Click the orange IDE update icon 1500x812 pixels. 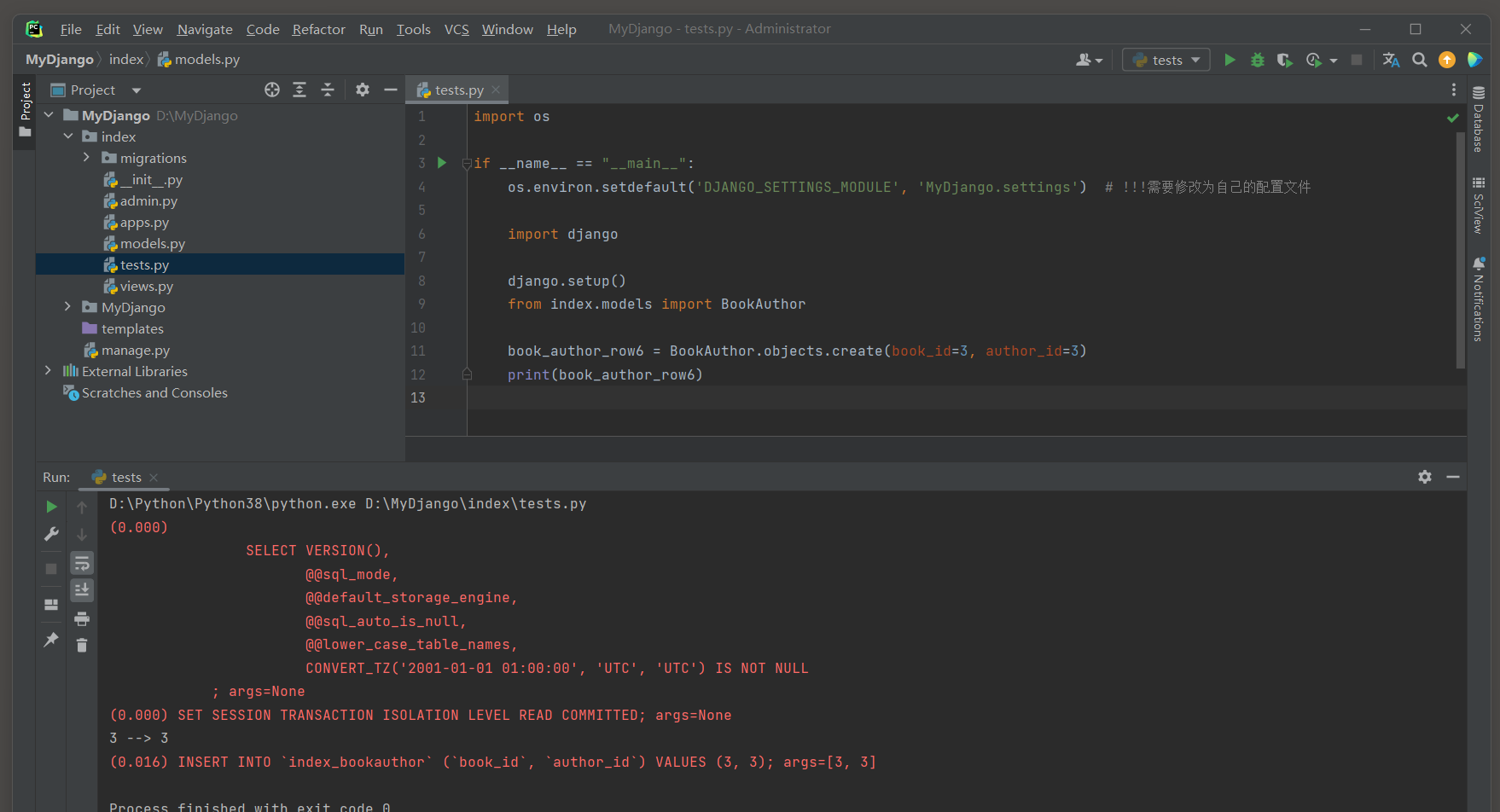coord(1447,60)
